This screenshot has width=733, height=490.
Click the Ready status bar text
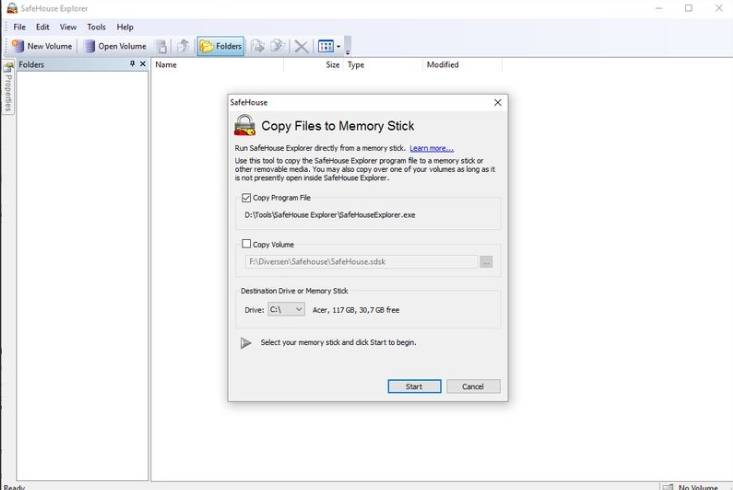14,487
